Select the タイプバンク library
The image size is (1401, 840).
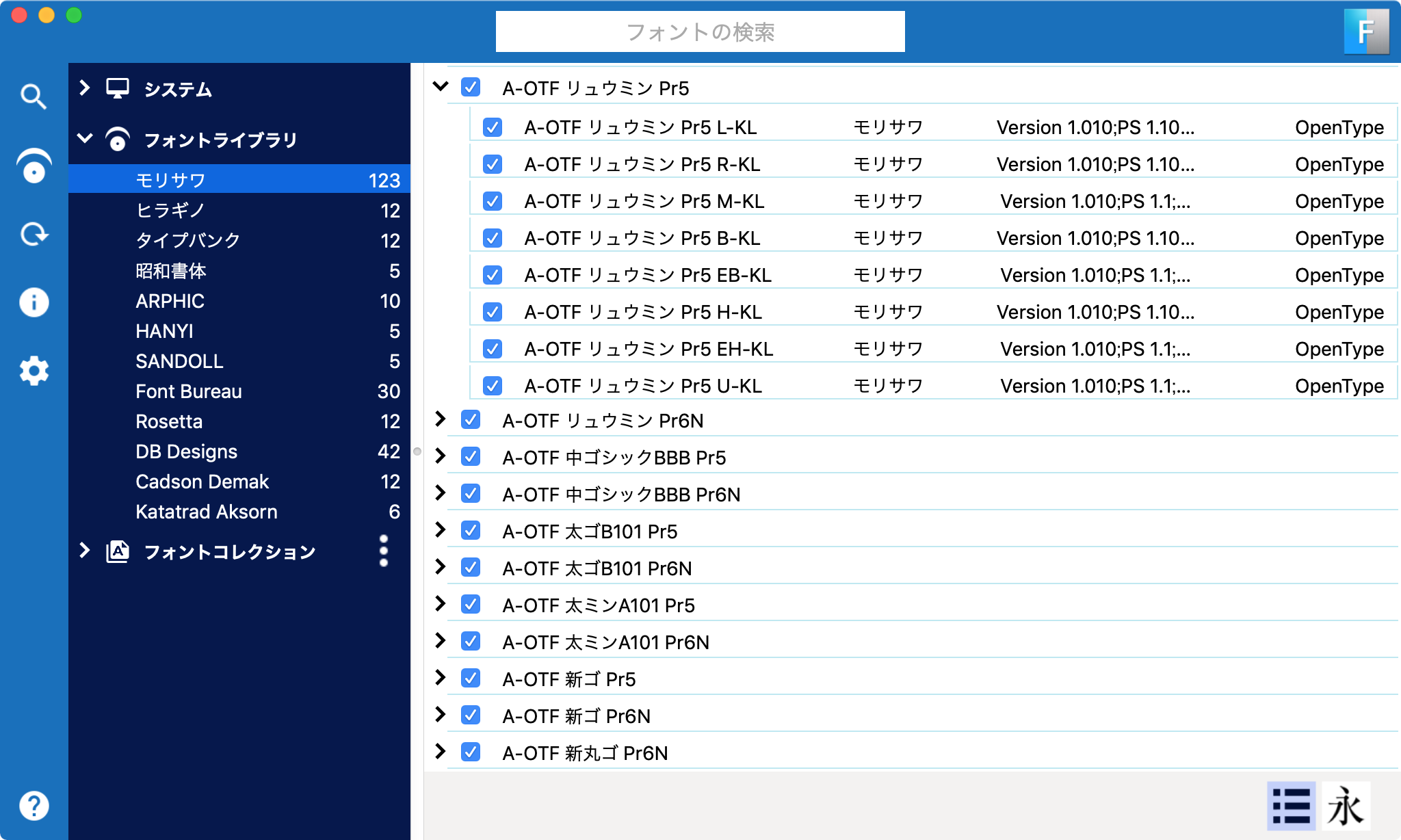pyautogui.click(x=239, y=240)
